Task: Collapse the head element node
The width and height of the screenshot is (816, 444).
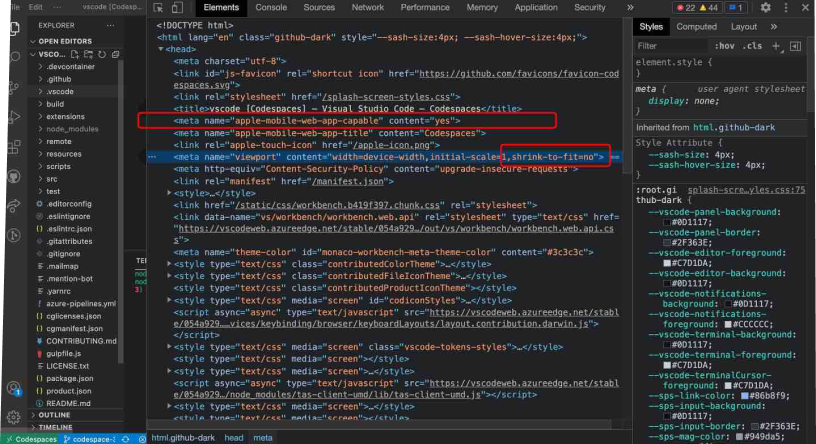Action: pos(161,49)
